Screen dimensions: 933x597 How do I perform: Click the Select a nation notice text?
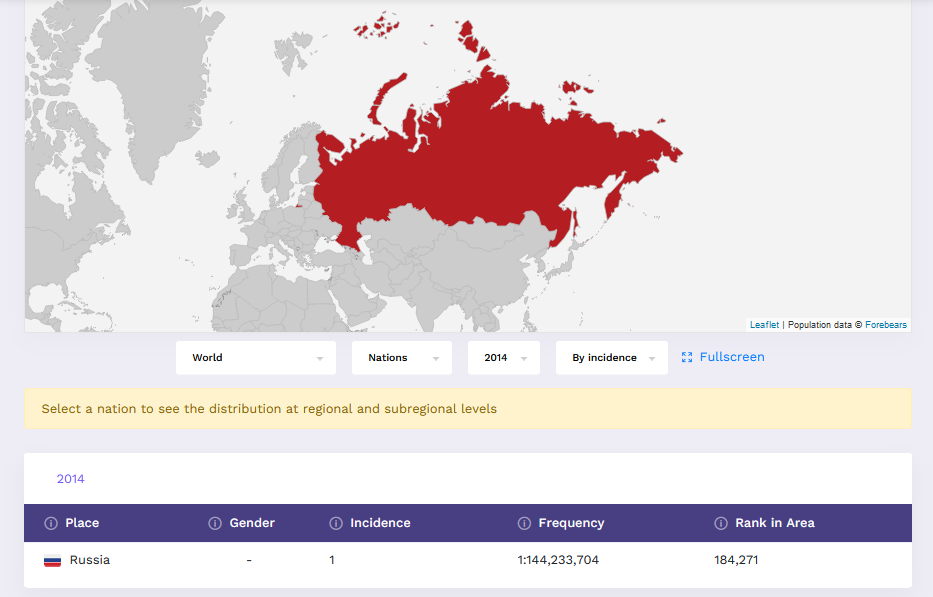click(x=269, y=409)
